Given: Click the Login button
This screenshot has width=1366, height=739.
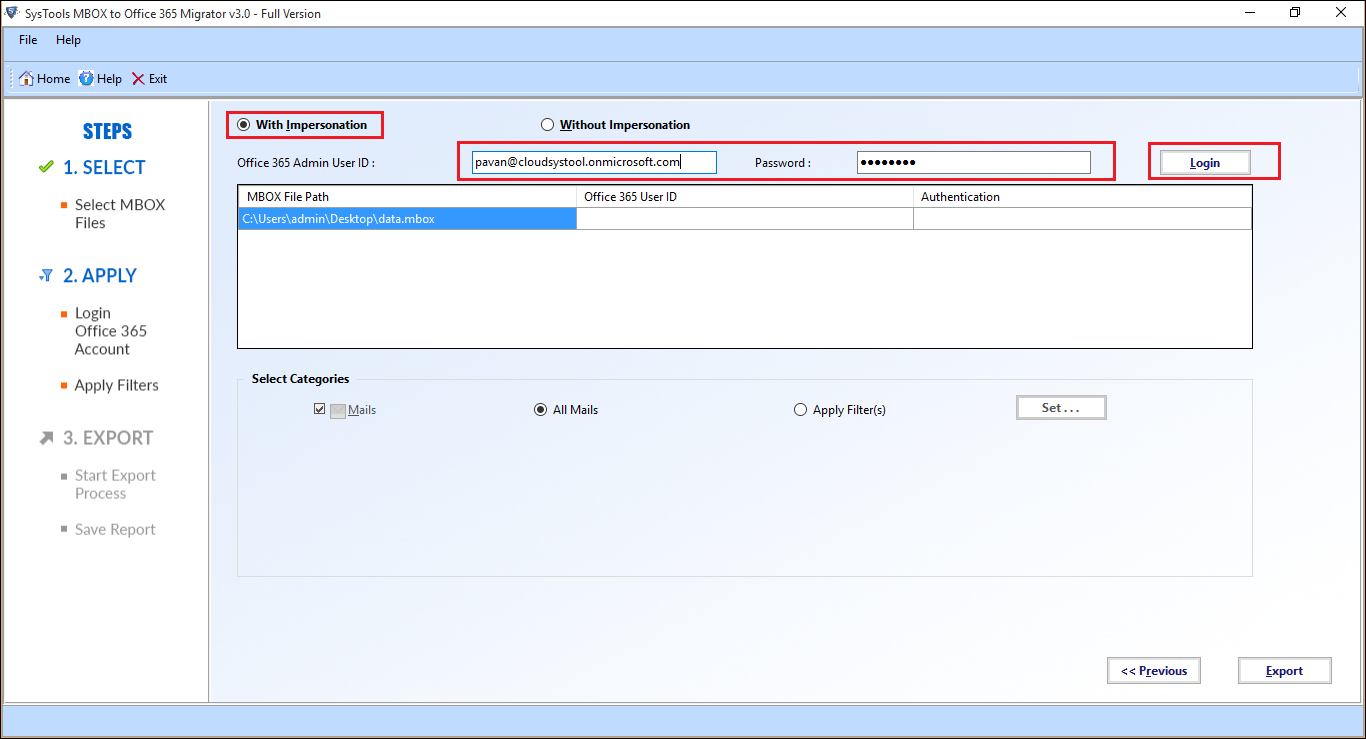Looking at the screenshot, I should tap(1205, 163).
